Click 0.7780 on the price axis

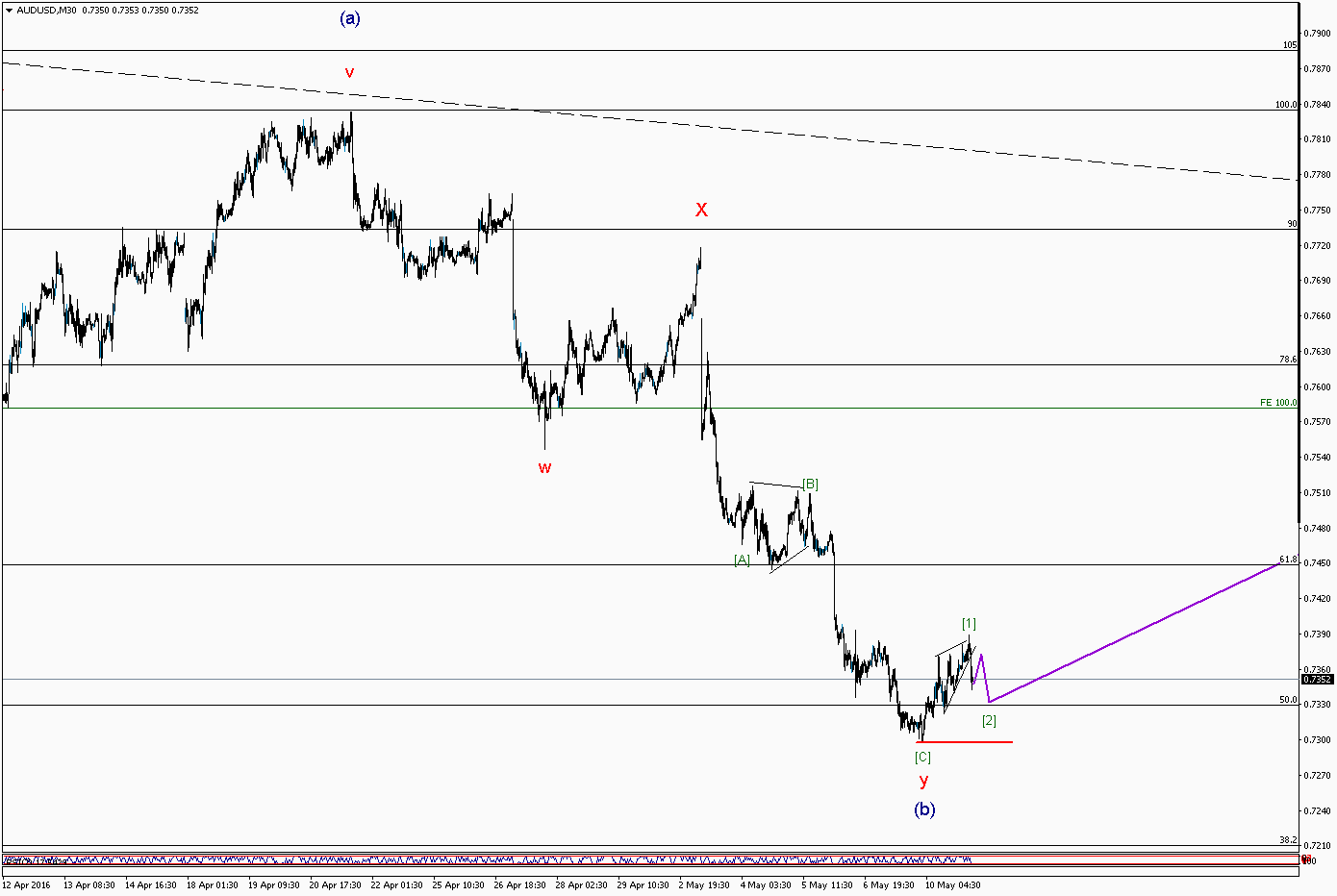1318,175
